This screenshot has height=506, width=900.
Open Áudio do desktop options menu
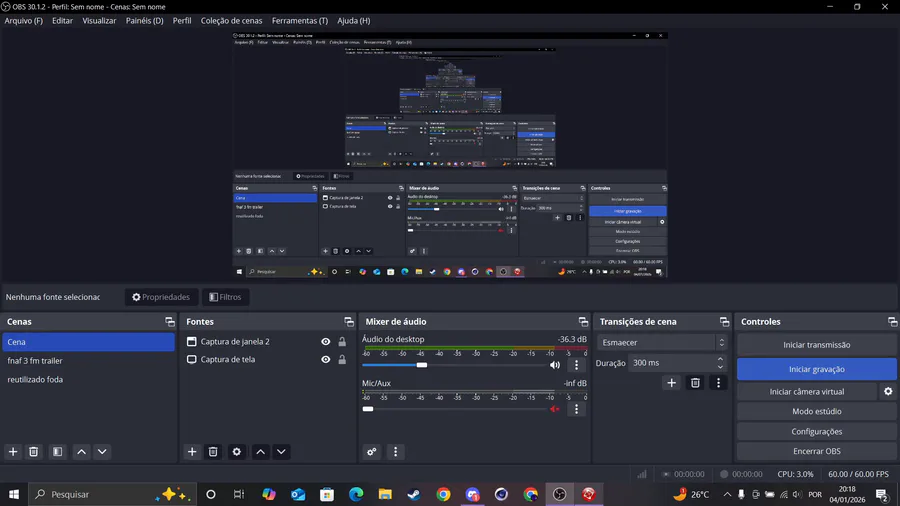click(576, 365)
